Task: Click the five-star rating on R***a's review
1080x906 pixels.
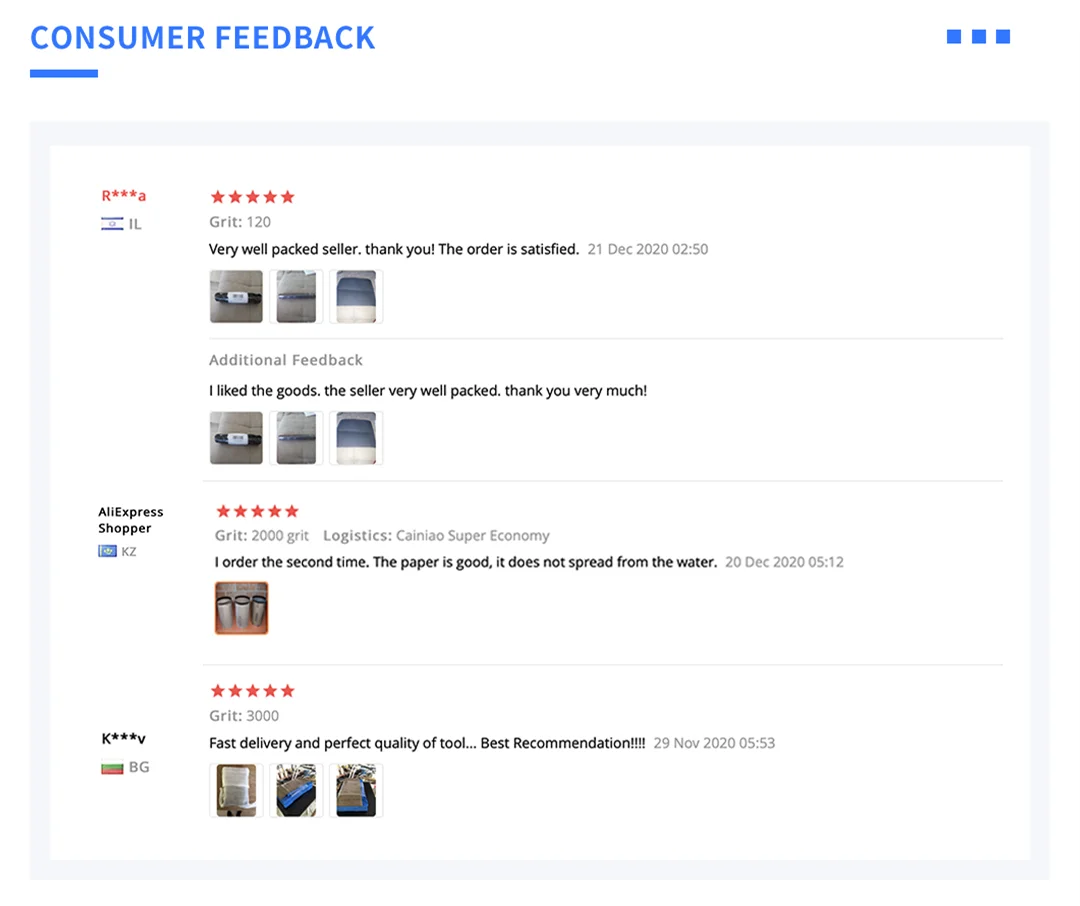Action: click(x=252, y=197)
